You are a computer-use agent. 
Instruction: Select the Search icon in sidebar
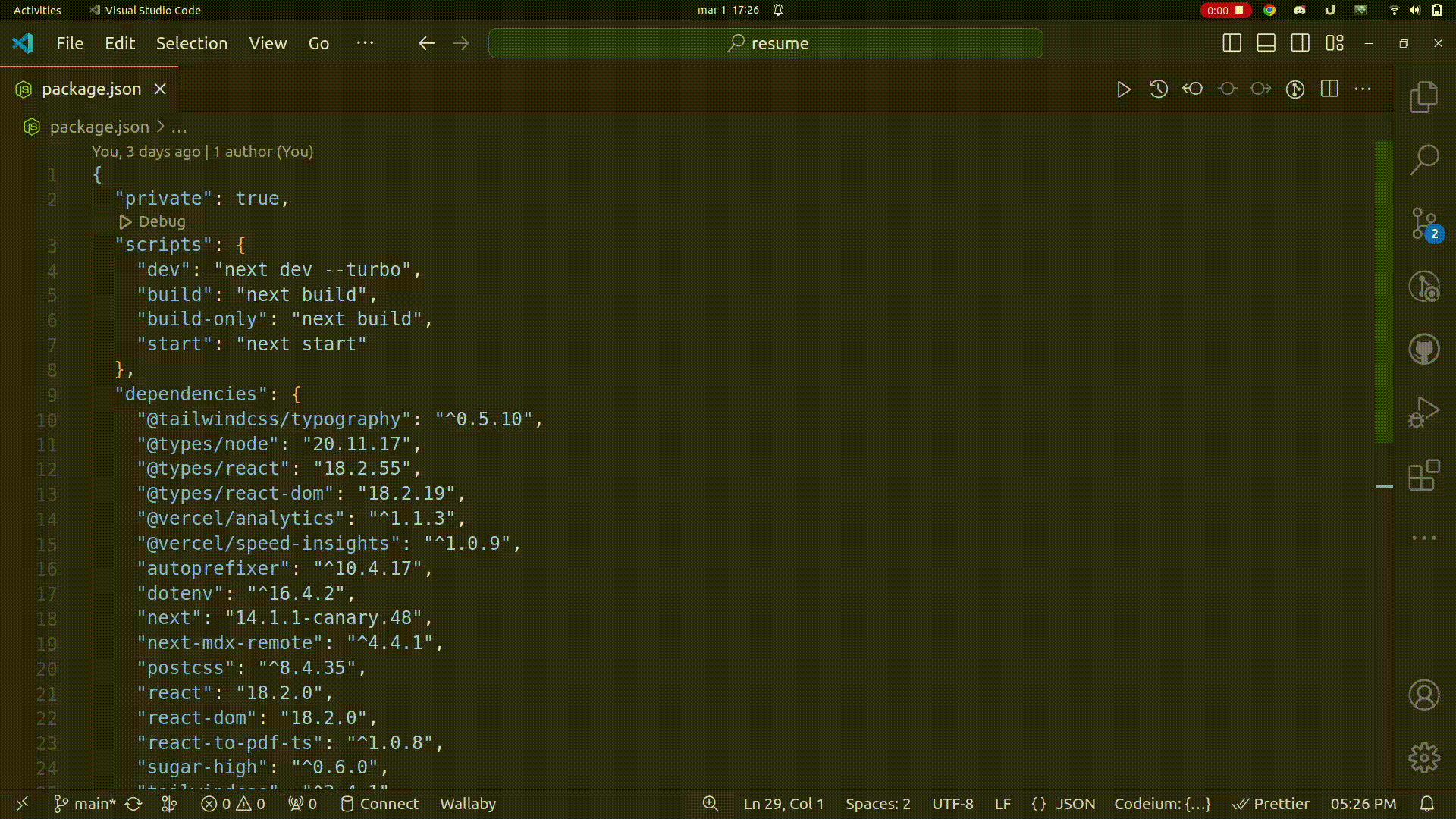(1426, 160)
